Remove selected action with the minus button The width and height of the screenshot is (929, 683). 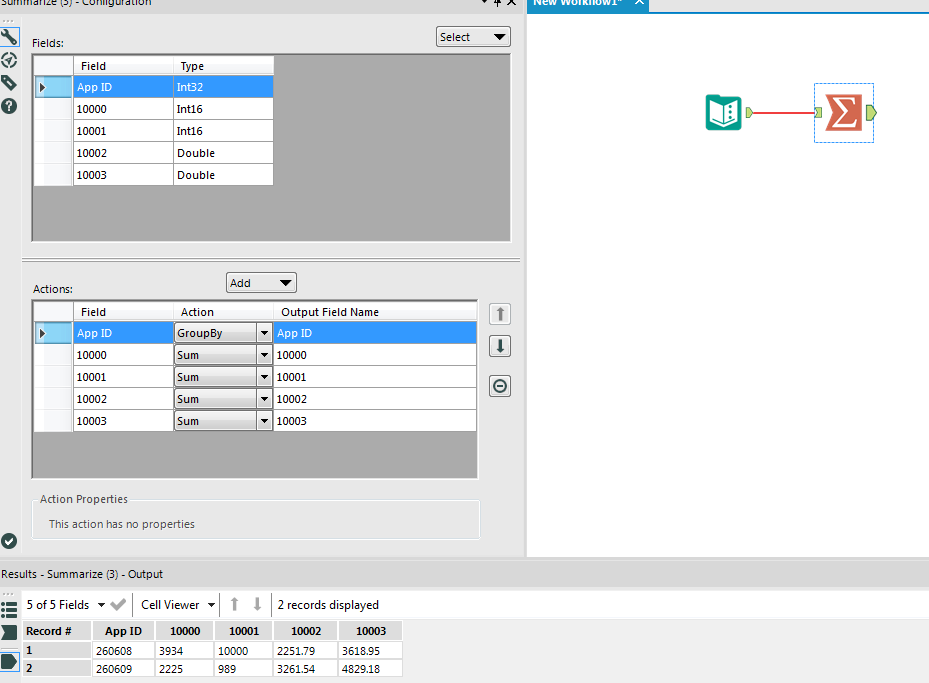coord(499,385)
